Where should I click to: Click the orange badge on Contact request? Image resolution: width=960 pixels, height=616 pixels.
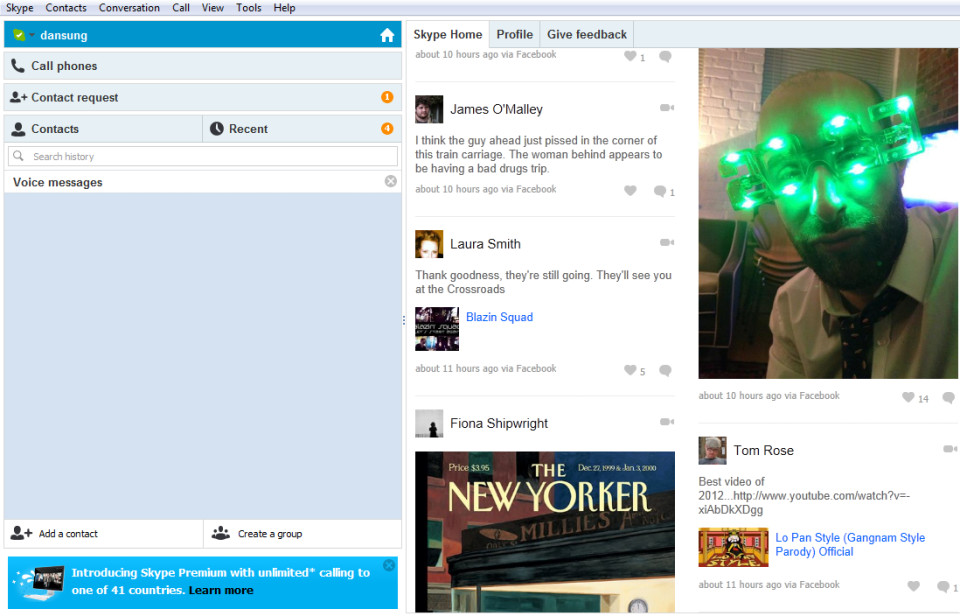coord(387,97)
